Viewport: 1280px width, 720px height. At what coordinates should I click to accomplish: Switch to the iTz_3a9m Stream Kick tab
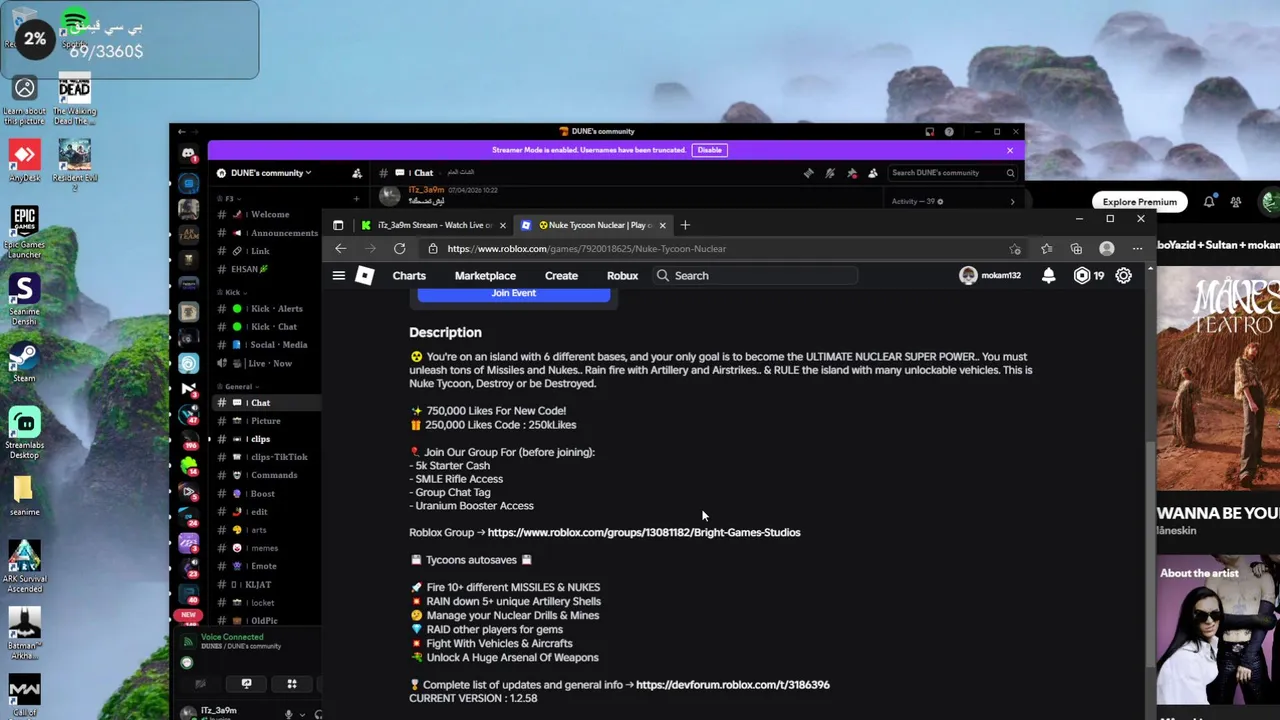point(434,225)
